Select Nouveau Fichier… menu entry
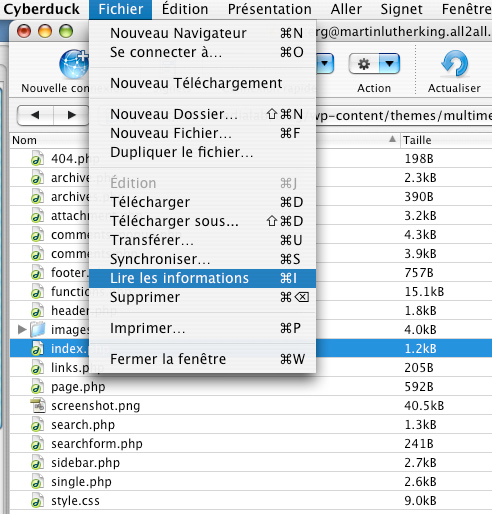The height and width of the screenshot is (514, 492). (x=202, y=133)
